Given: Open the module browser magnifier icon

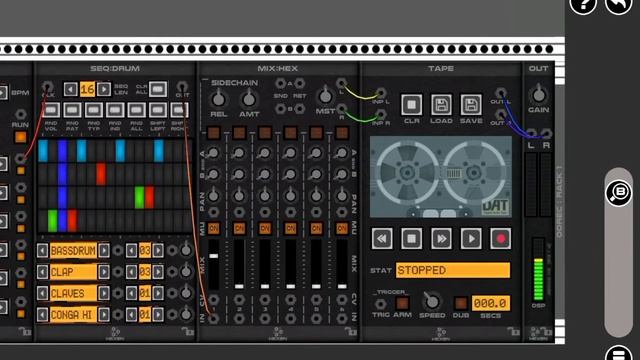Looking at the screenshot, I should pyautogui.click(x=619, y=192).
